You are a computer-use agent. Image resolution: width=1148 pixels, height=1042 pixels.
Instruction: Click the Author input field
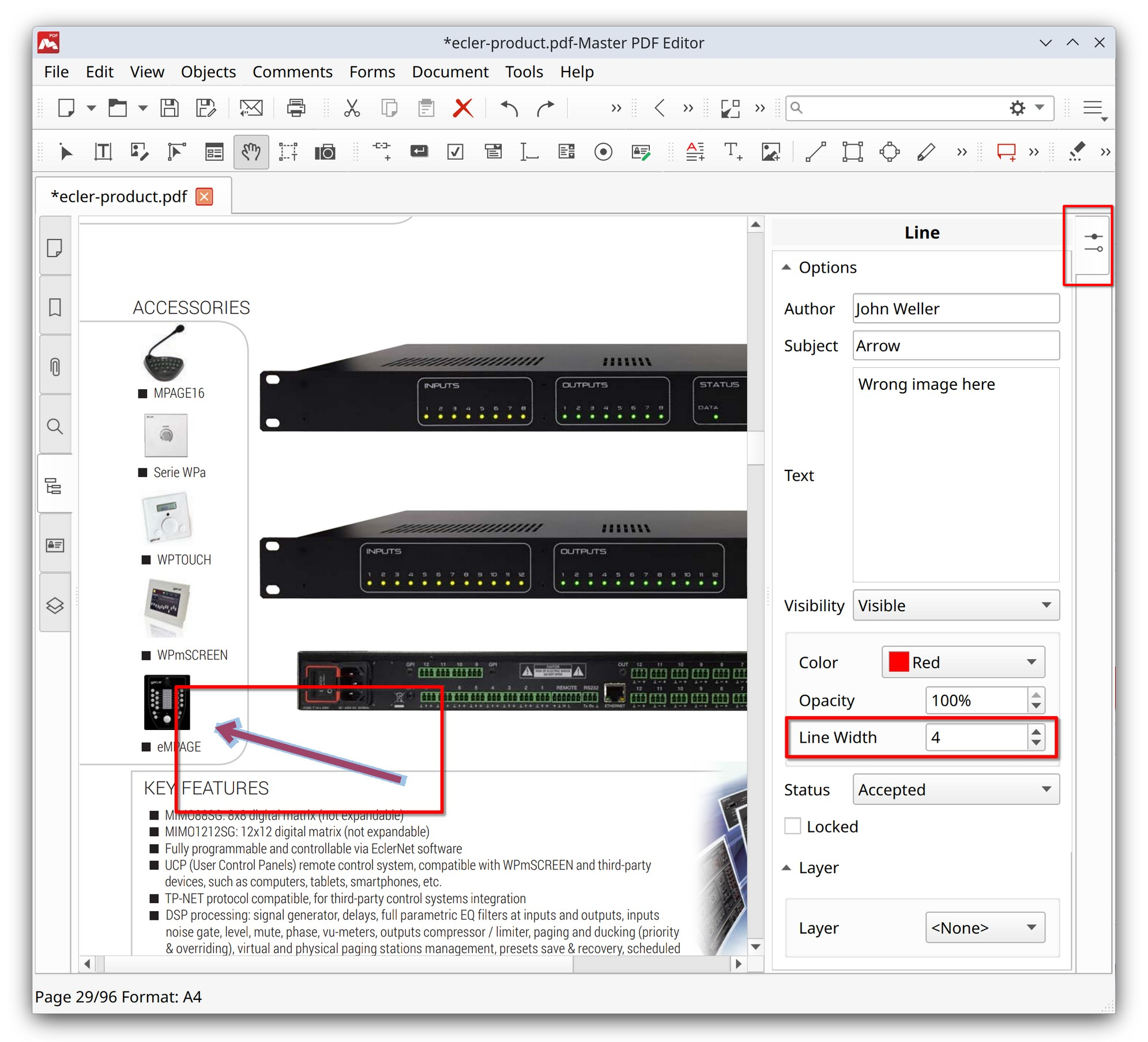(x=955, y=308)
